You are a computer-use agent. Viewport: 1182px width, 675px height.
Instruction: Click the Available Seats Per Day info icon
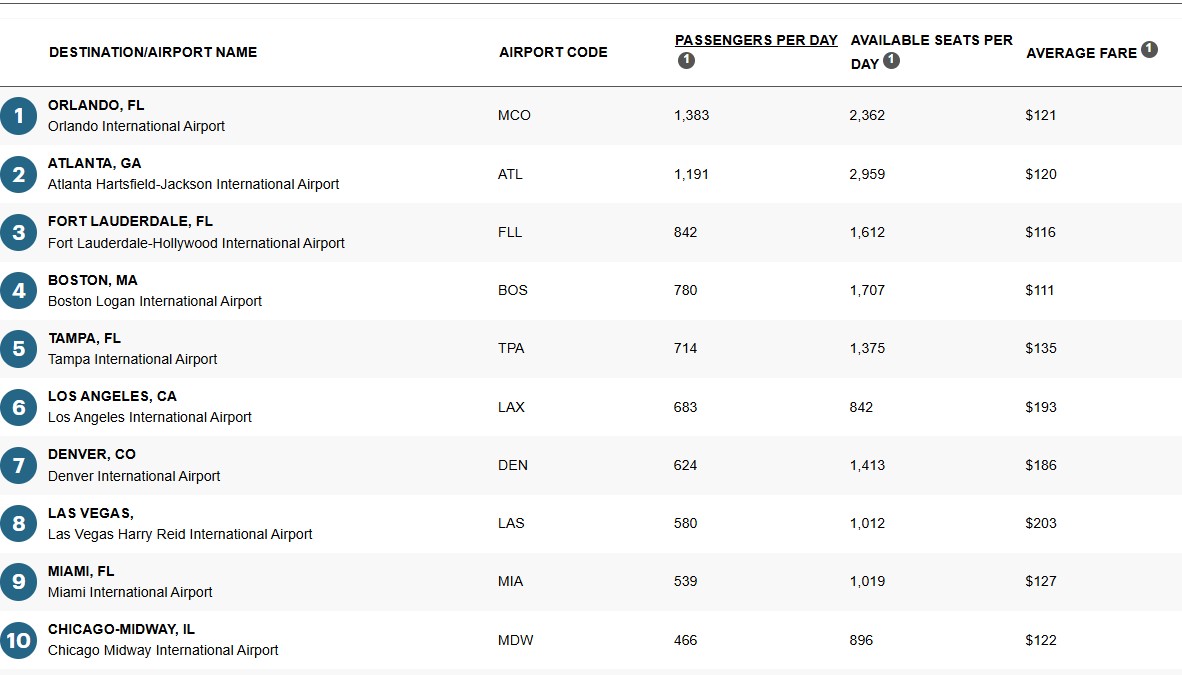click(x=891, y=61)
